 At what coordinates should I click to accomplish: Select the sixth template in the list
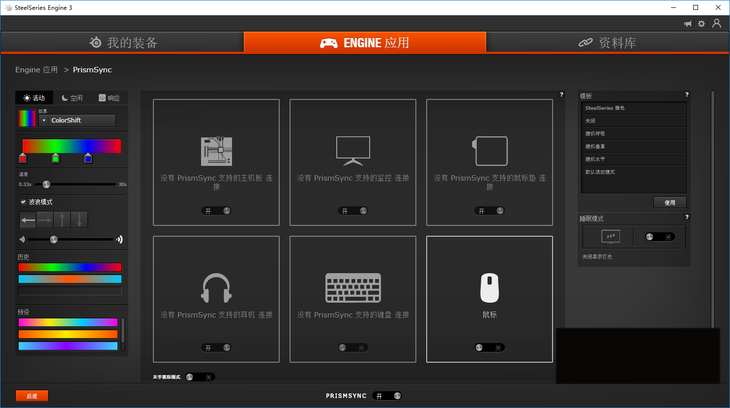point(633,172)
